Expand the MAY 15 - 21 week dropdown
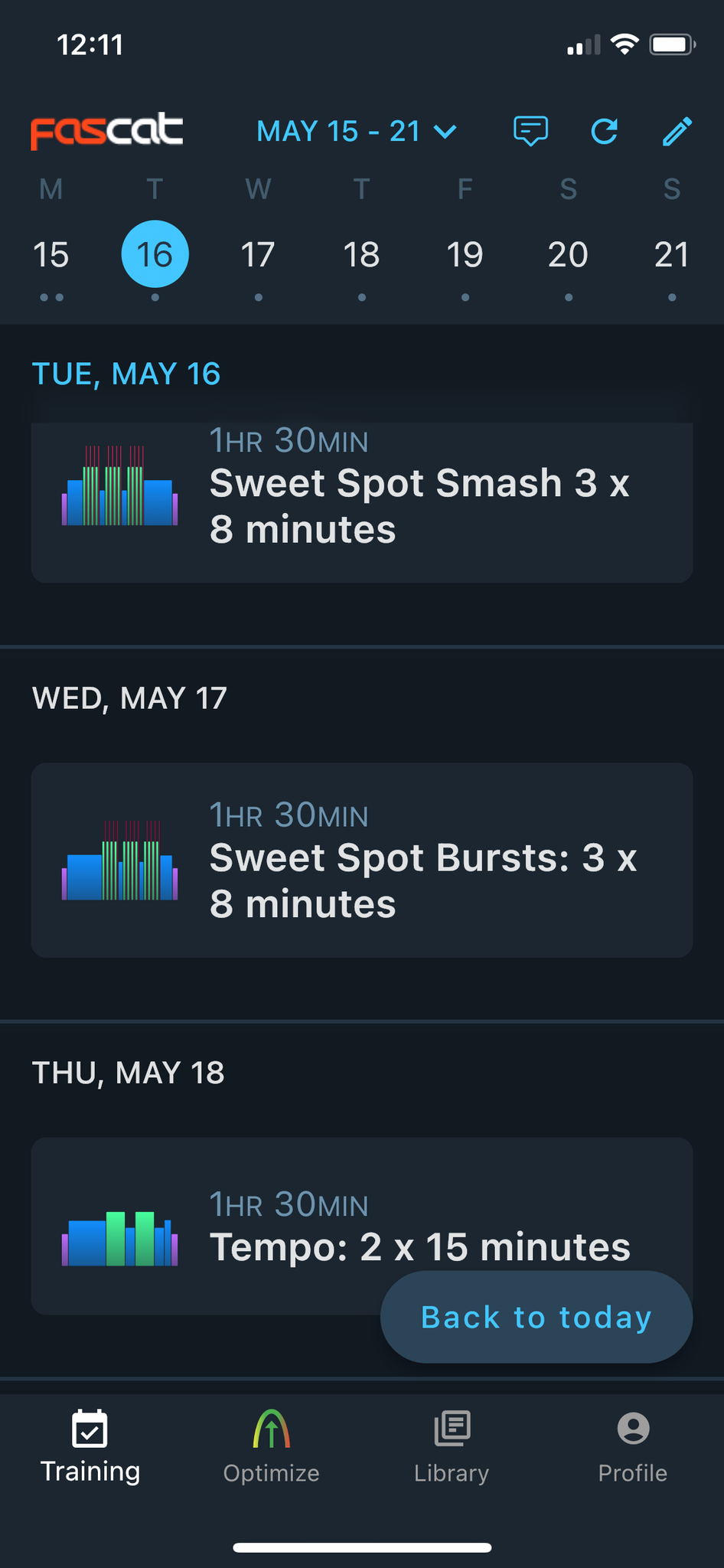Screen dimensions: 724x1568 point(357,132)
